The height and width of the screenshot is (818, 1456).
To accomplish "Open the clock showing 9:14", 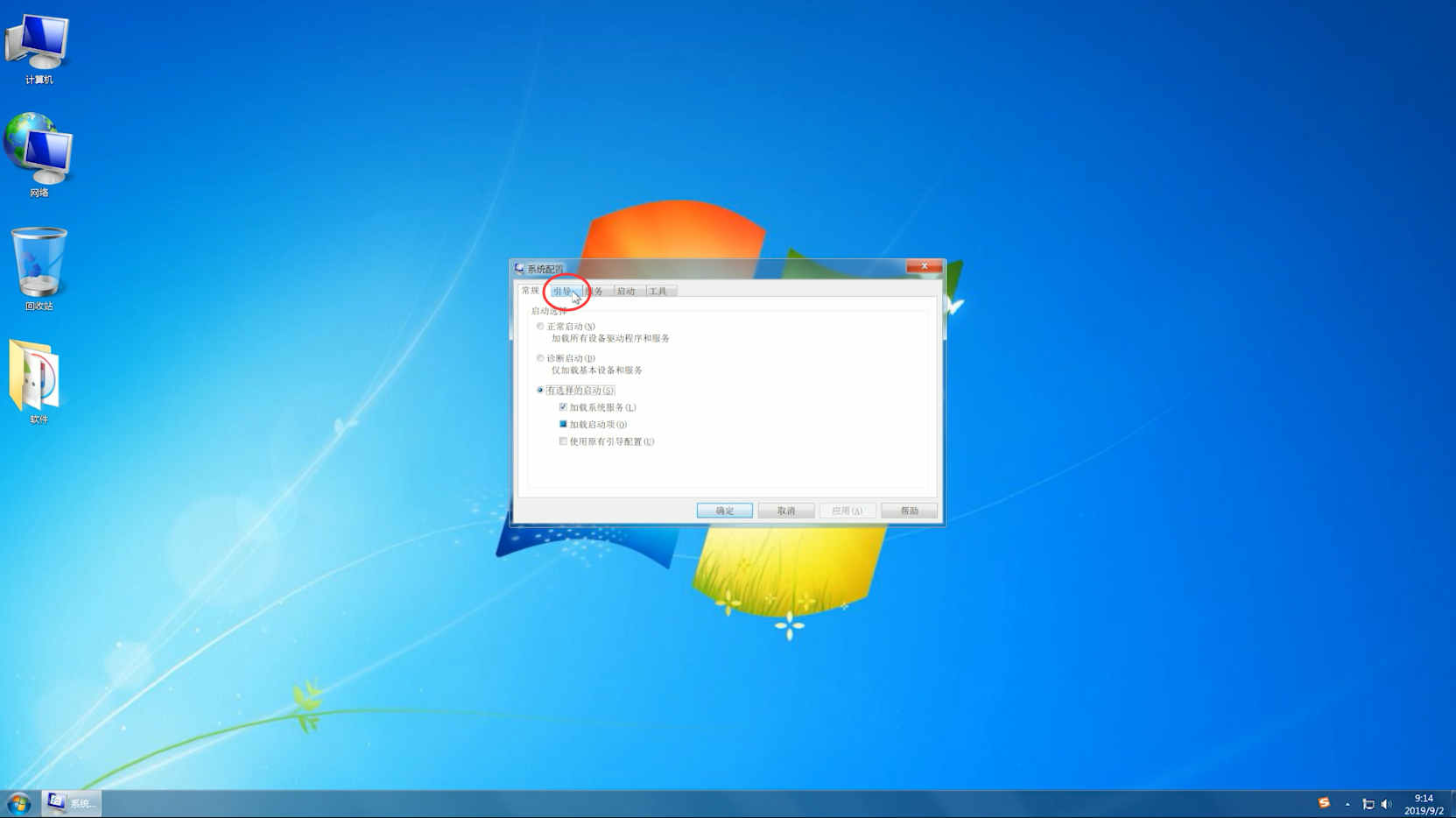I will click(1424, 804).
